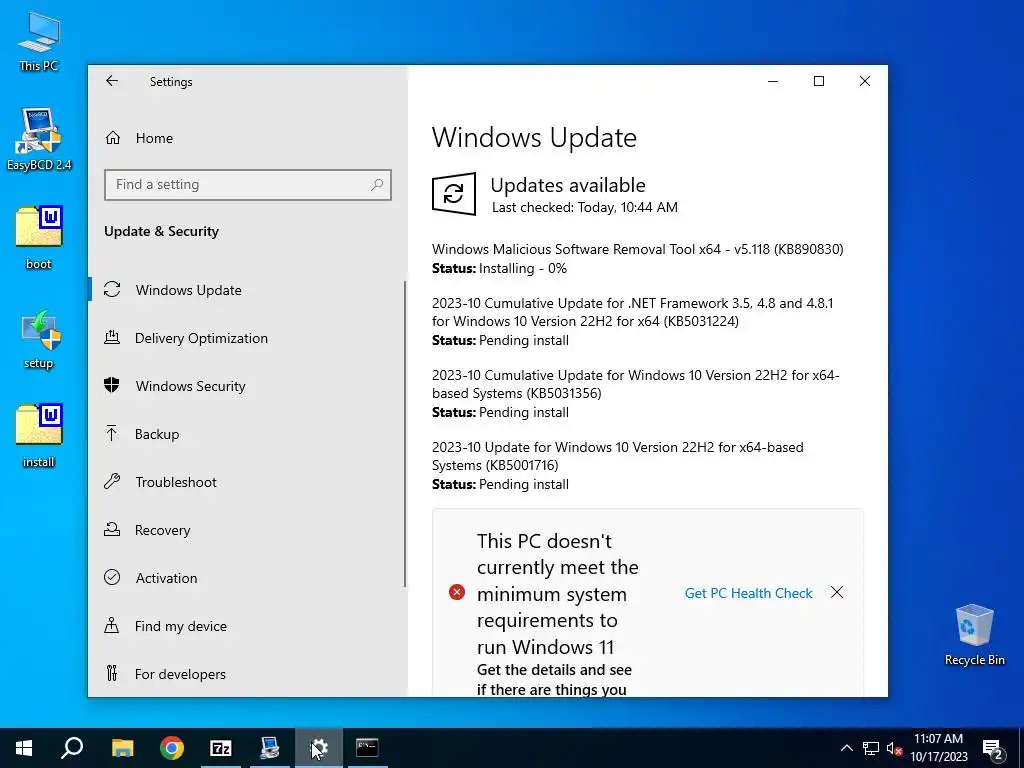Click the Last checked time text
1024x768 pixels.
click(x=584, y=208)
